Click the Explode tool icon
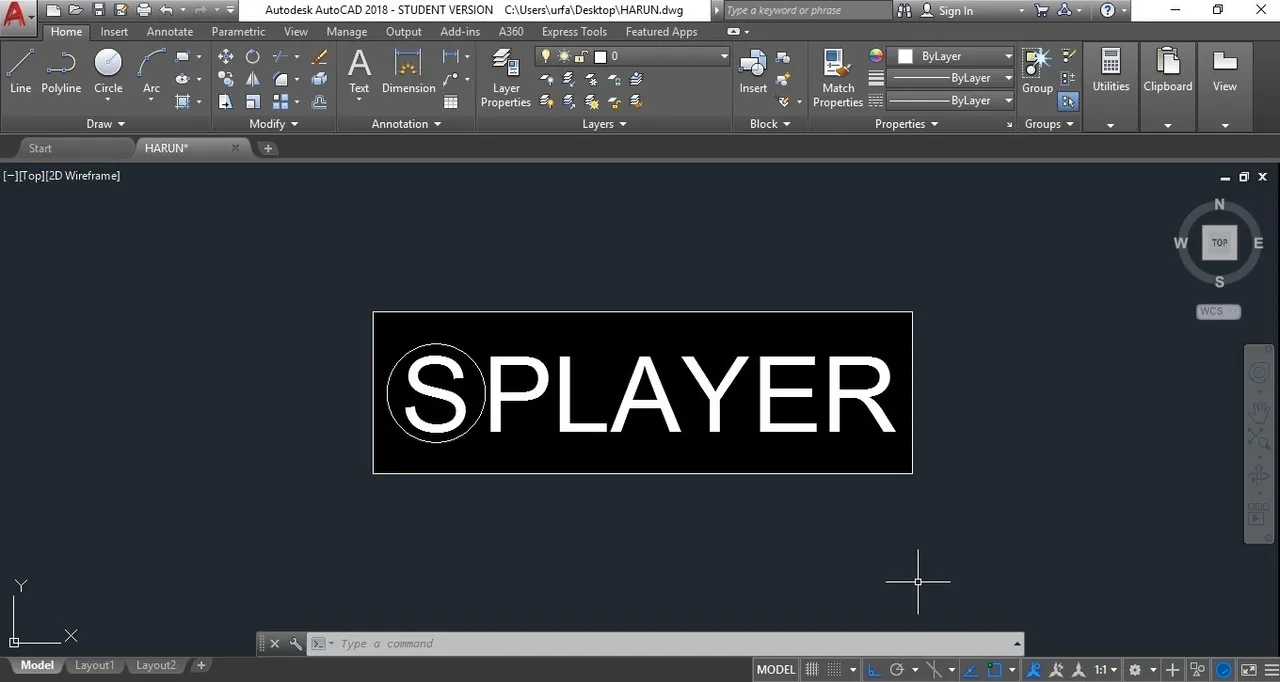Image resolution: width=1280 pixels, height=682 pixels. pos(320,79)
